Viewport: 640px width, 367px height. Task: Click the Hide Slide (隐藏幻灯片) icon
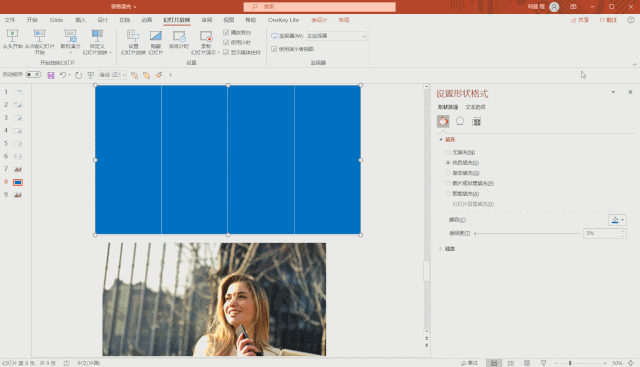(156, 42)
